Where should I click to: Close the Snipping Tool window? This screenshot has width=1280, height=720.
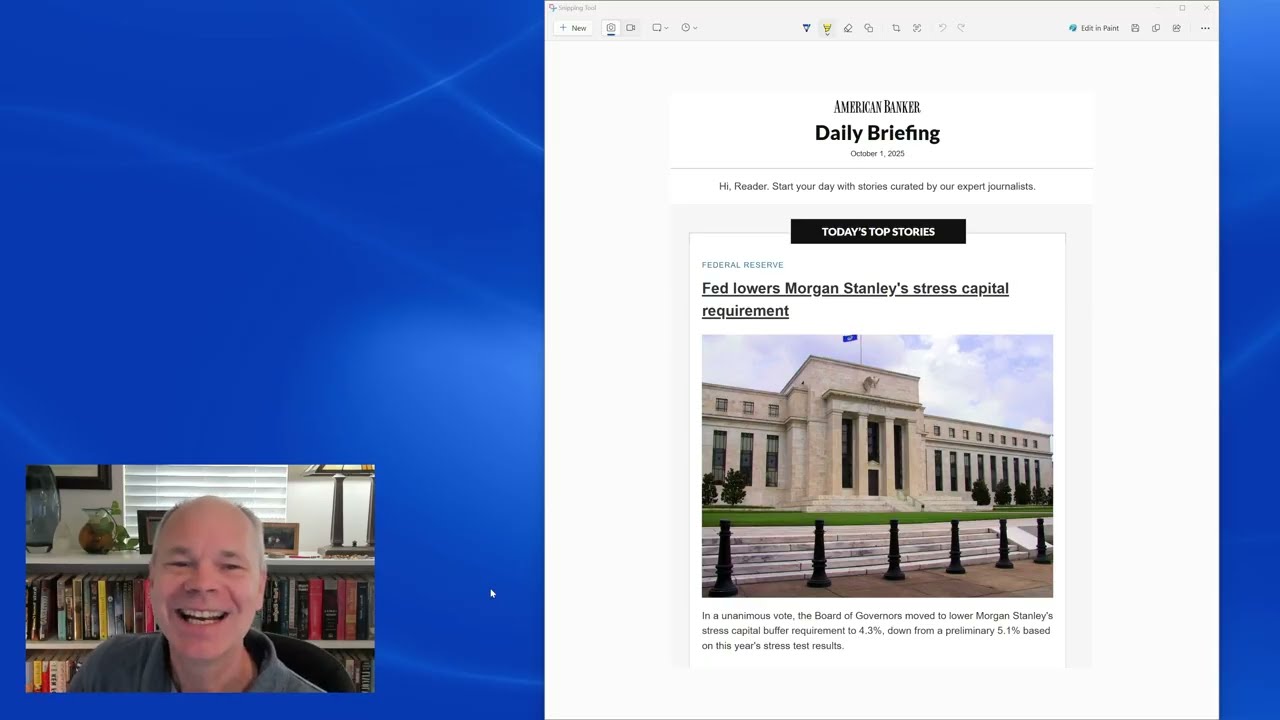coord(1206,8)
